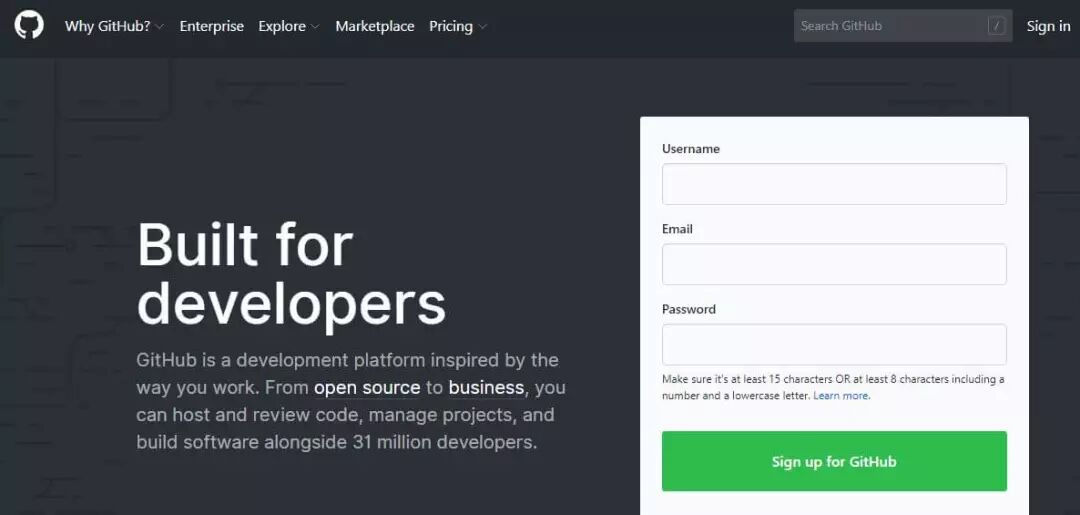Screen dimensions: 1080x515
Task: Follow the business link
Action: point(486,388)
